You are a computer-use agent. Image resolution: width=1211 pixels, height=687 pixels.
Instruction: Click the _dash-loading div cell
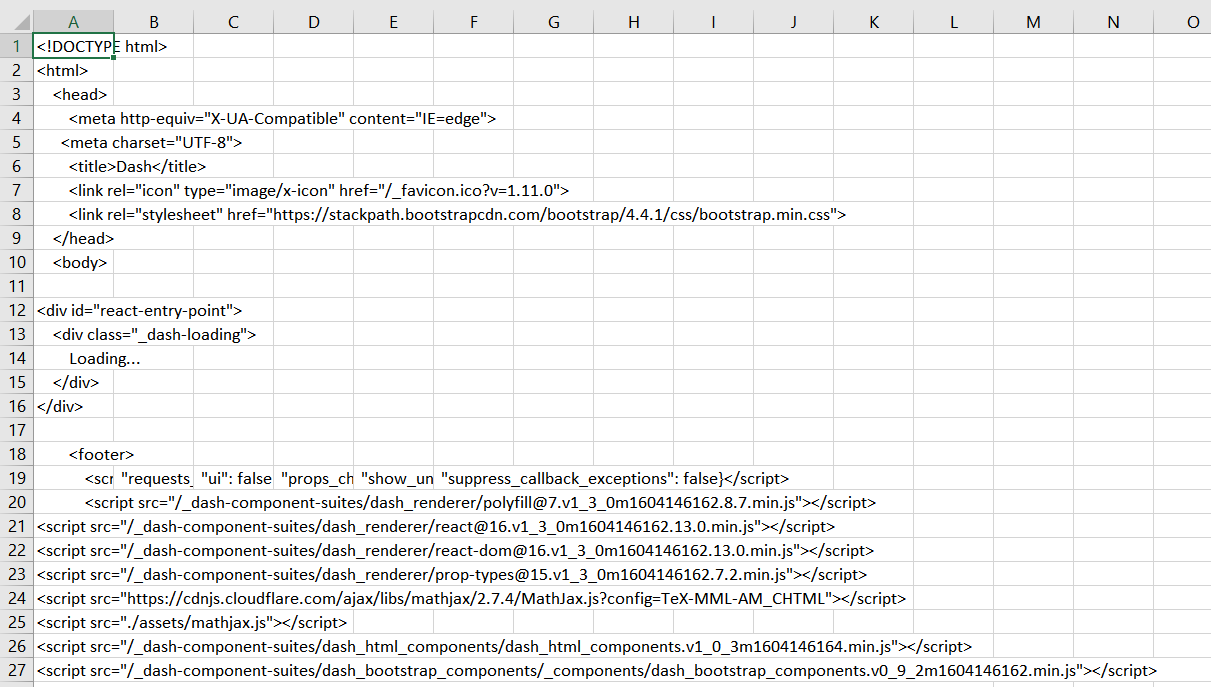pos(74,334)
